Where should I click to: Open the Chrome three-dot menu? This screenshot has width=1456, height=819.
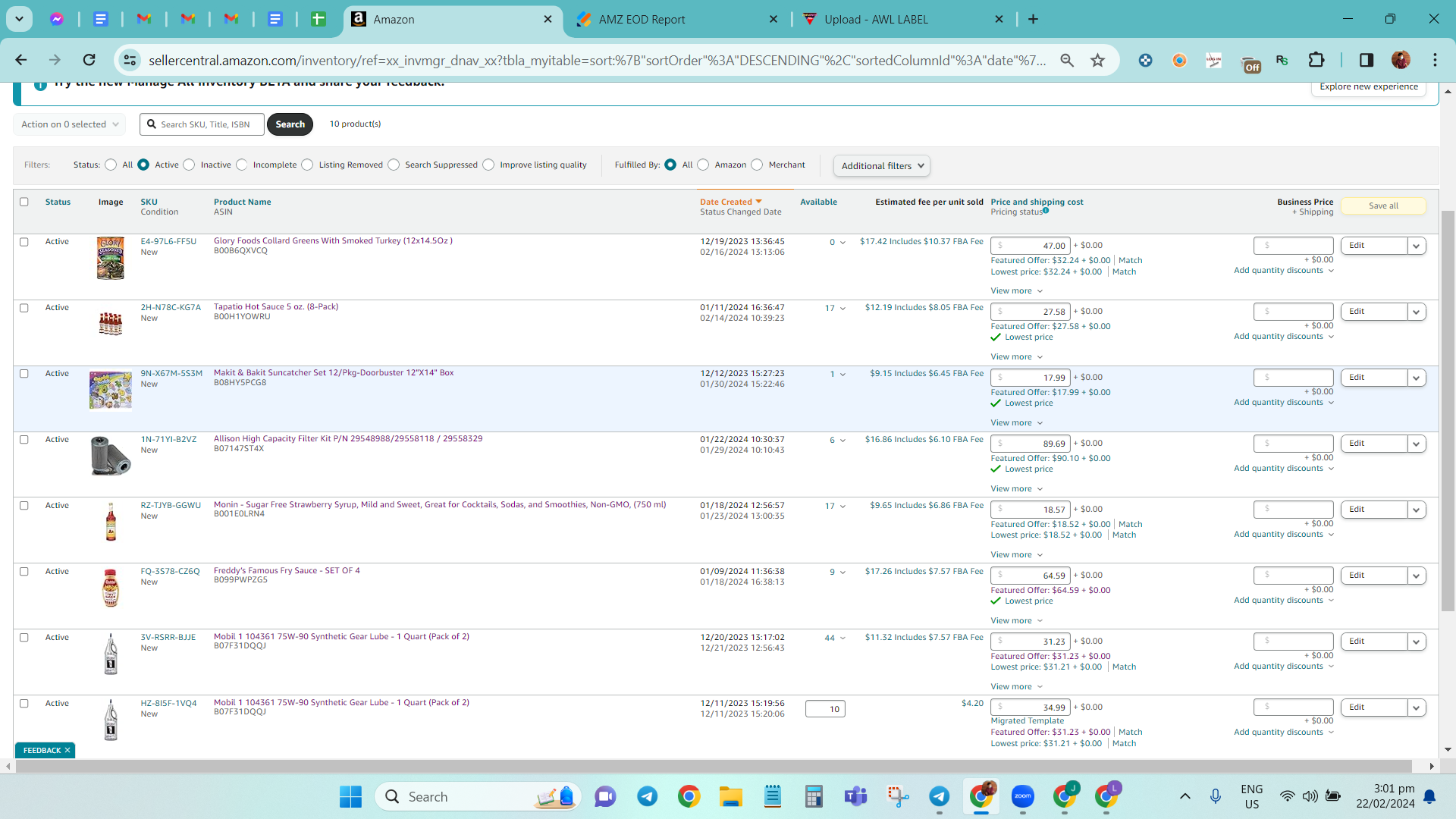[x=1435, y=60]
